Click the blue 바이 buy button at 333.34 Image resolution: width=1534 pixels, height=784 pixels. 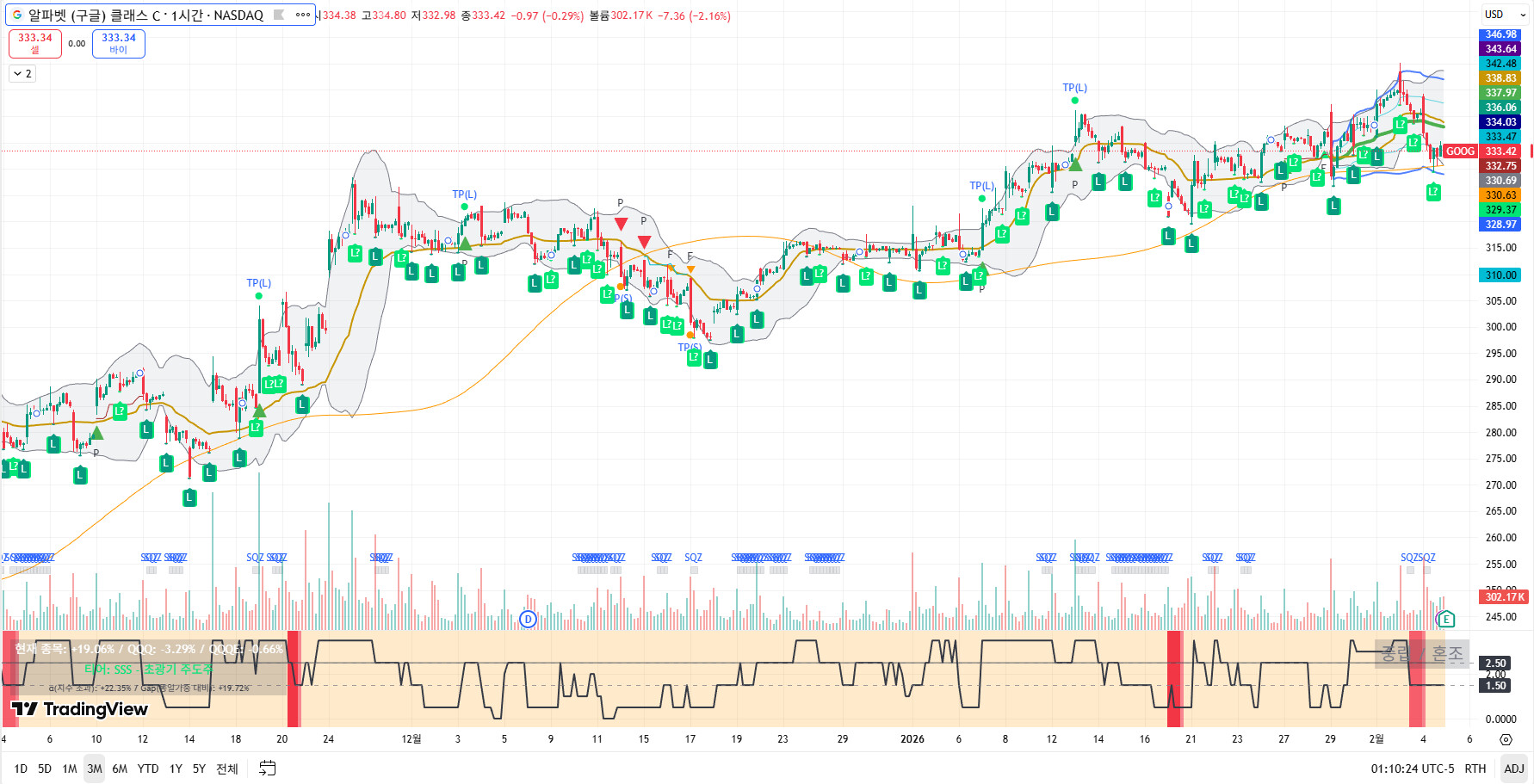pos(119,43)
